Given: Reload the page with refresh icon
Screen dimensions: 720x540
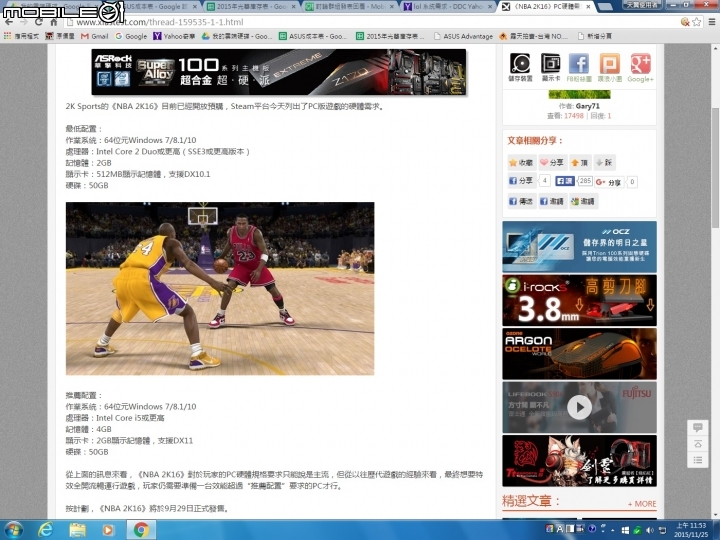Looking at the screenshot, I should point(39,22).
